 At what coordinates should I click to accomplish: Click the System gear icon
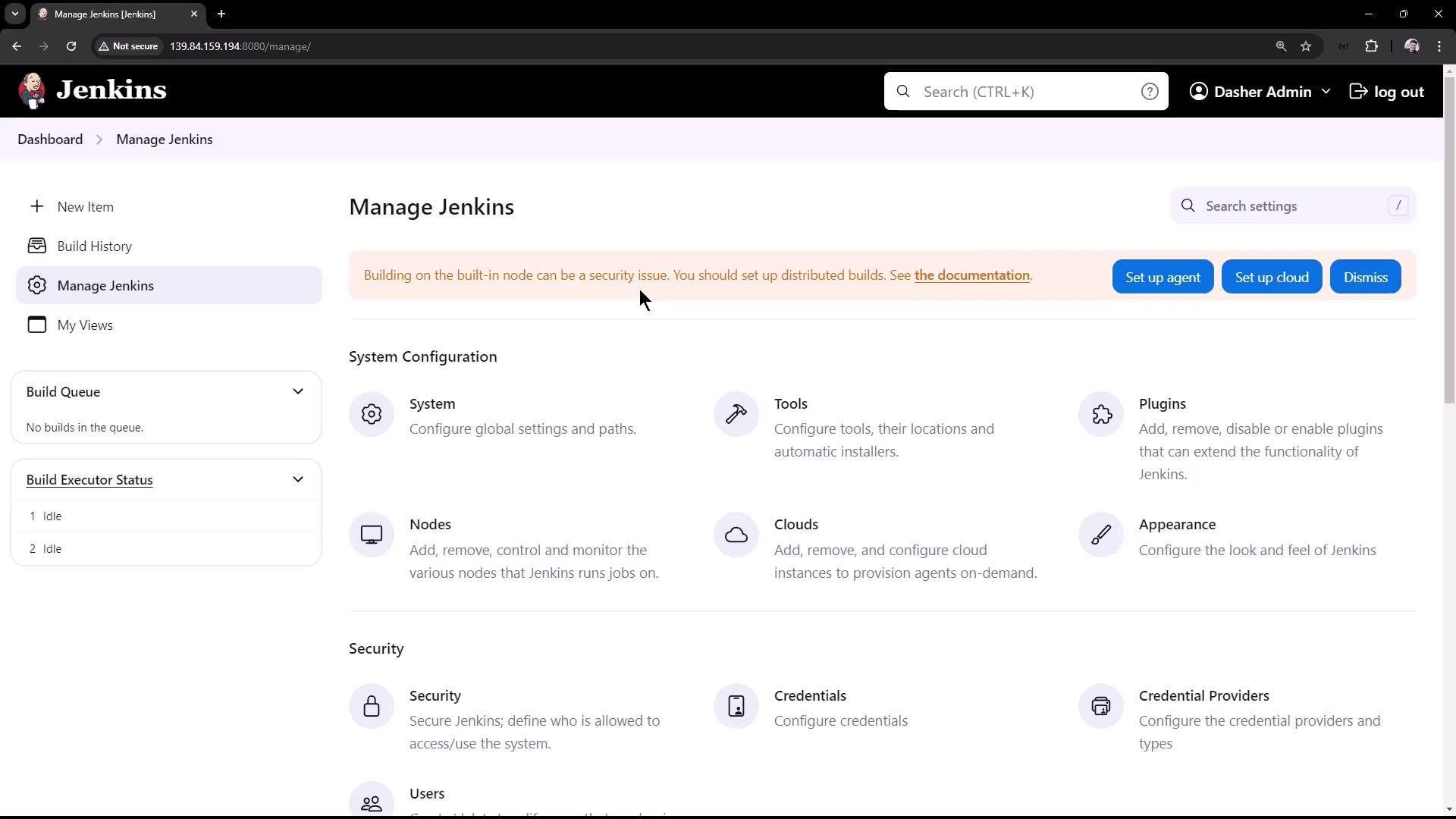(x=372, y=414)
